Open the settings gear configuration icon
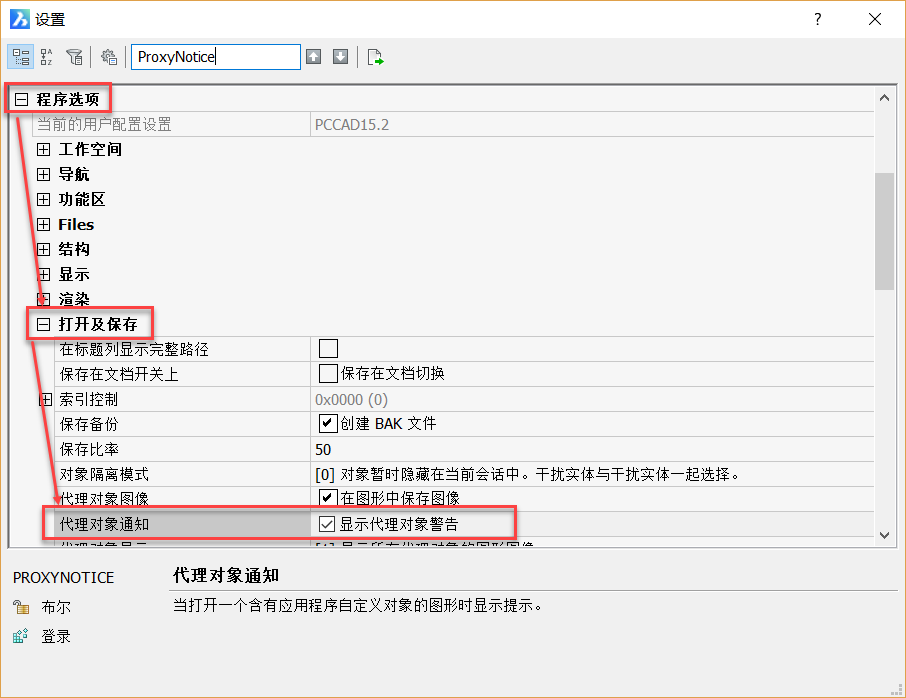 pyautogui.click(x=109, y=57)
